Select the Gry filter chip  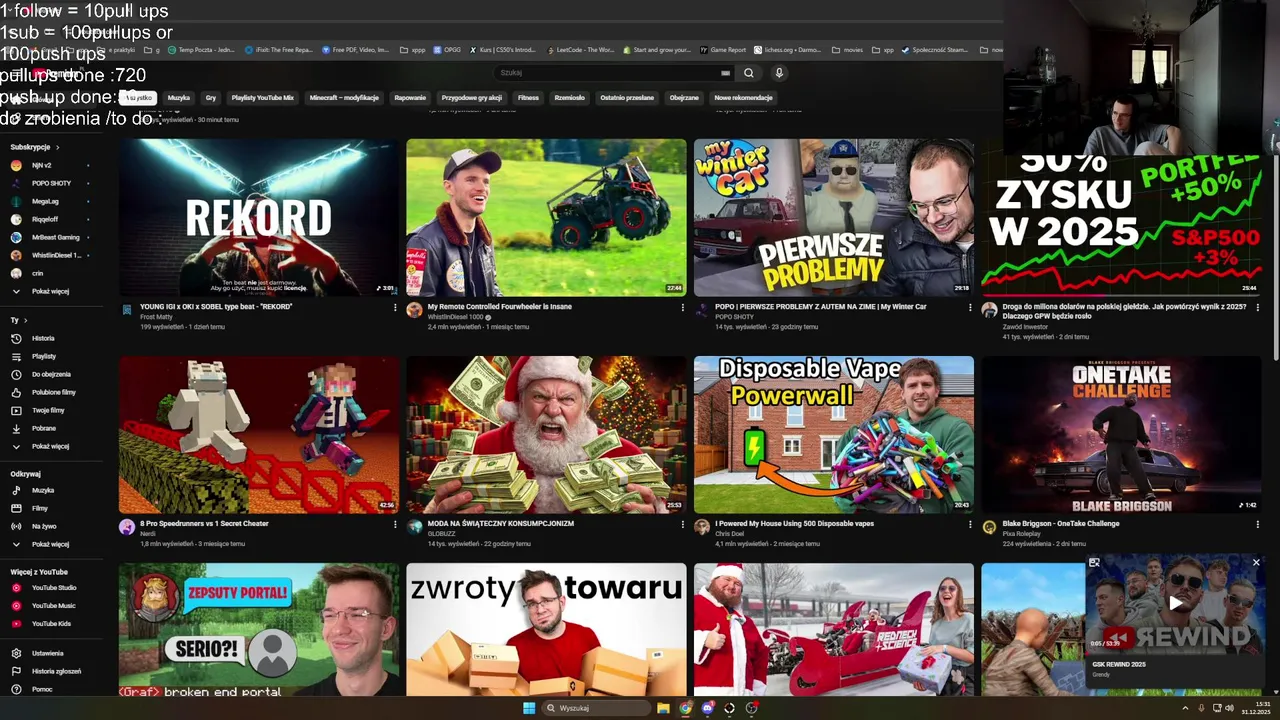211,98
